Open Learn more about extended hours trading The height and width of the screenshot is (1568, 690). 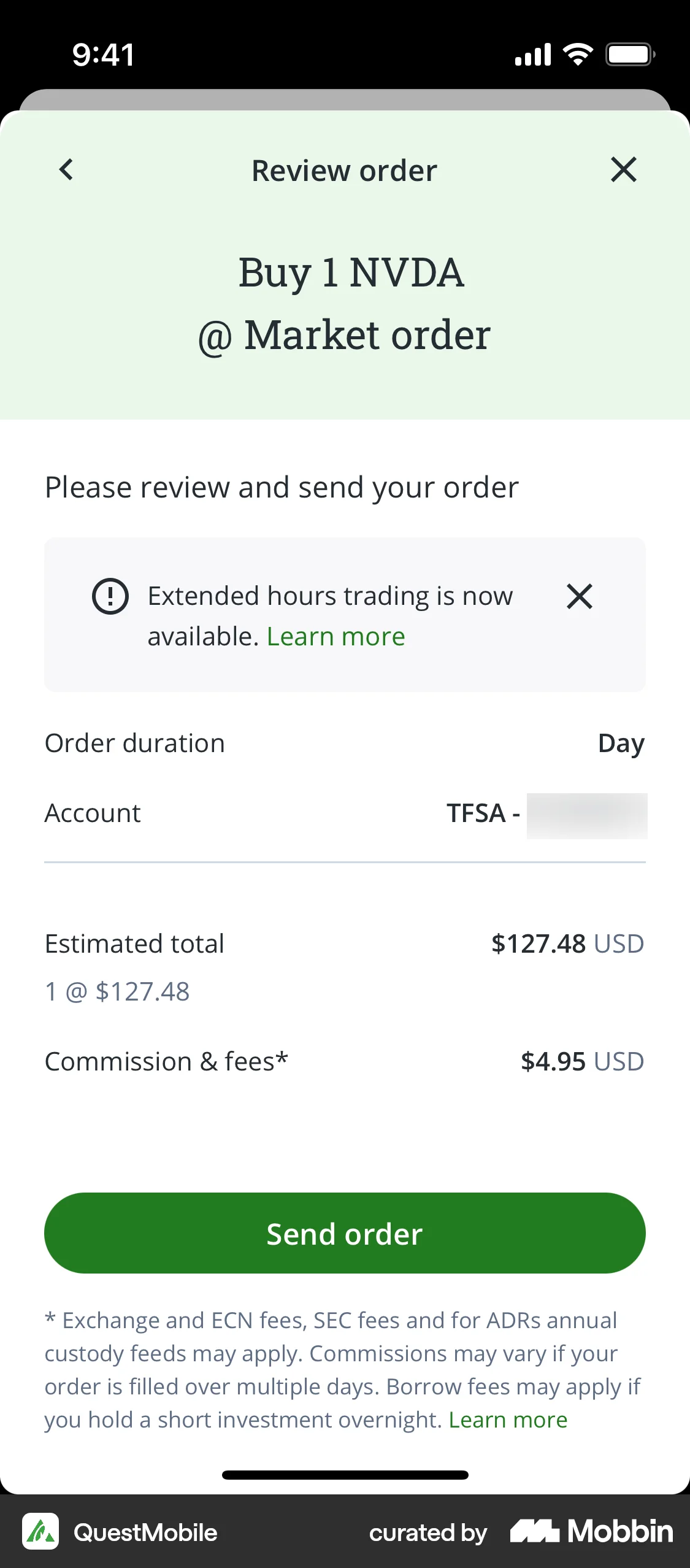(336, 637)
